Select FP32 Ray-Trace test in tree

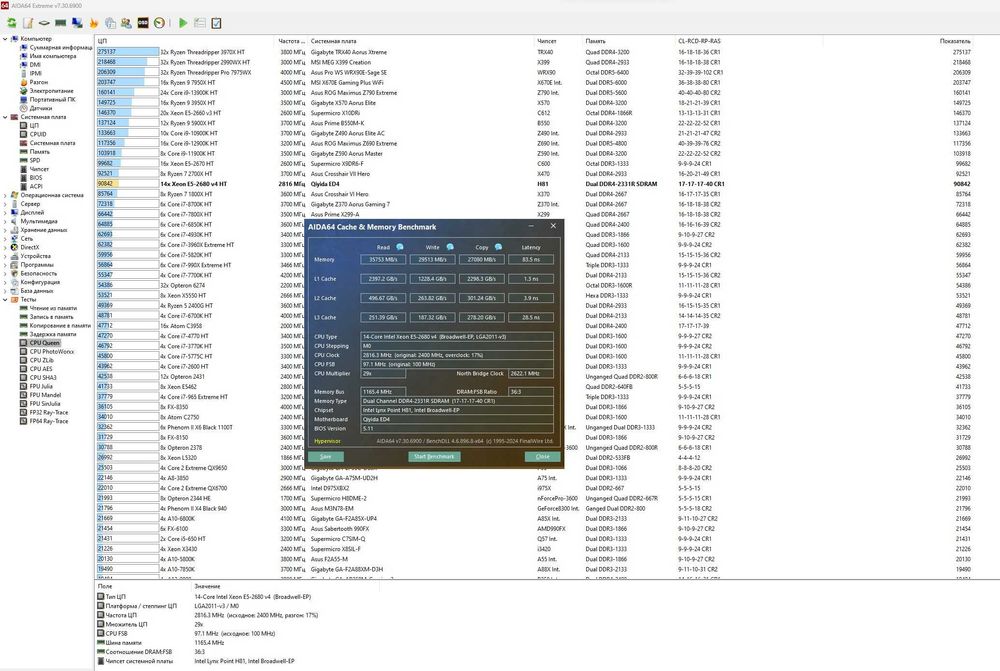point(48,412)
